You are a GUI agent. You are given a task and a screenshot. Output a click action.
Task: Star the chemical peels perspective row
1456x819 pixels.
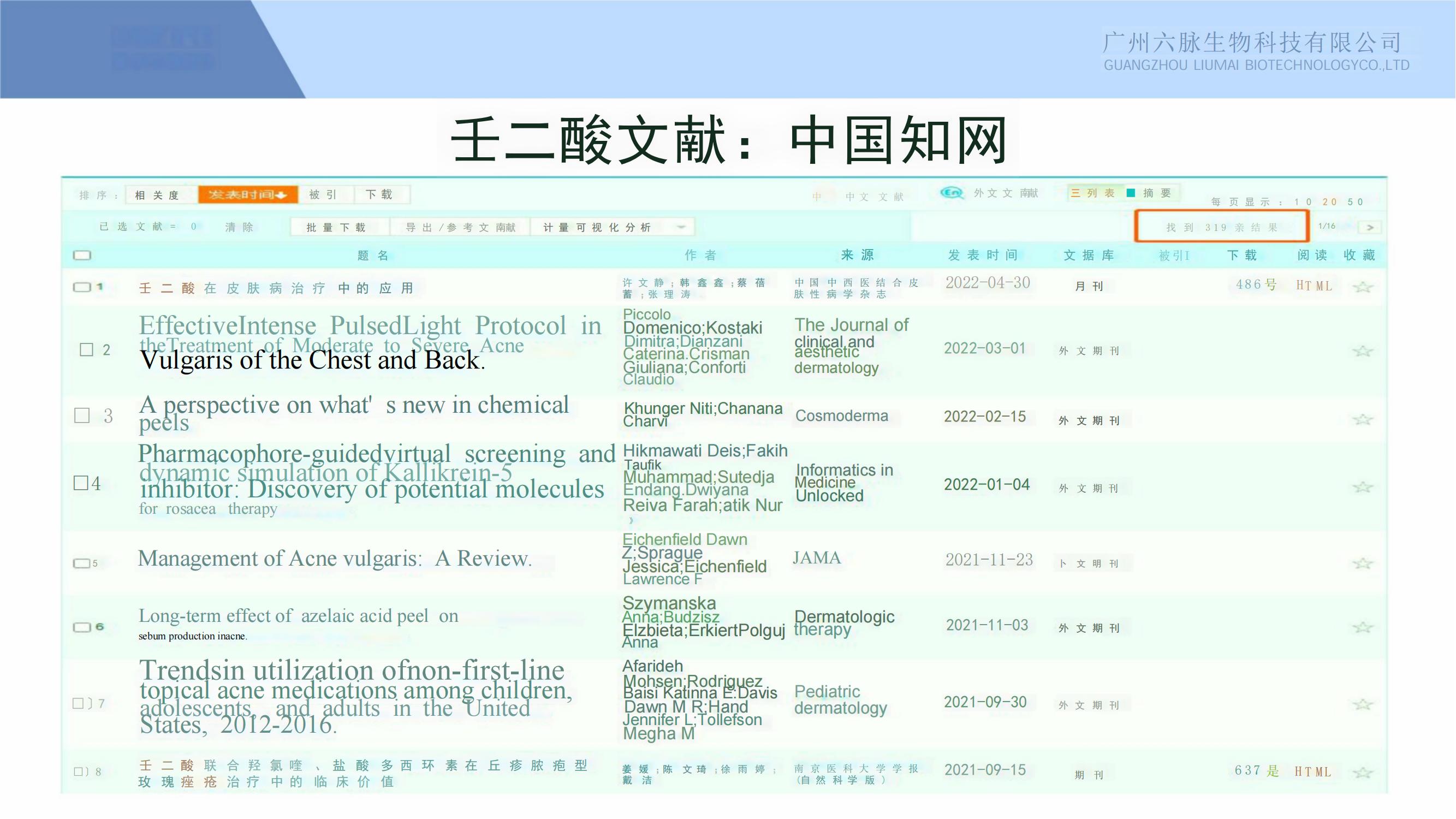tap(1363, 419)
